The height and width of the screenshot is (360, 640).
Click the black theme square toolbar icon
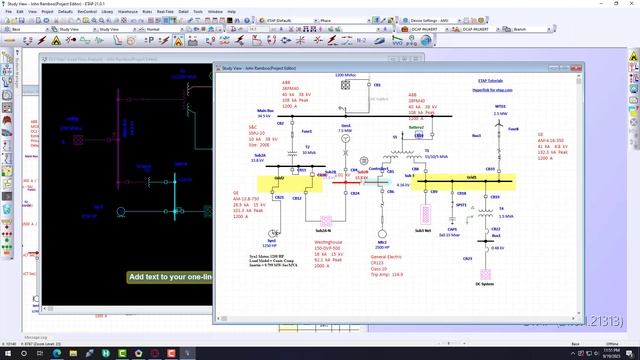[x=230, y=20]
